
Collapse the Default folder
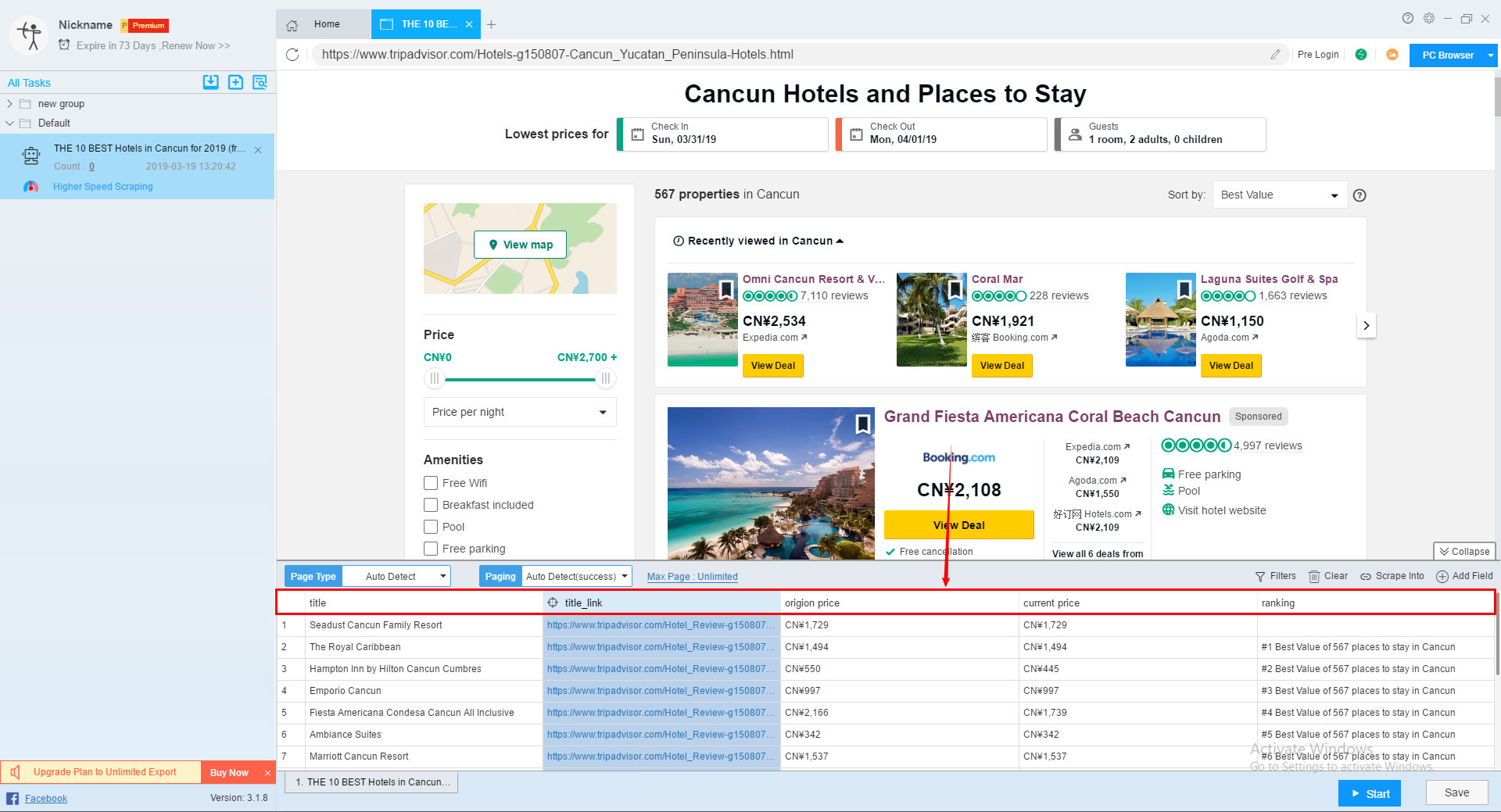coord(9,123)
